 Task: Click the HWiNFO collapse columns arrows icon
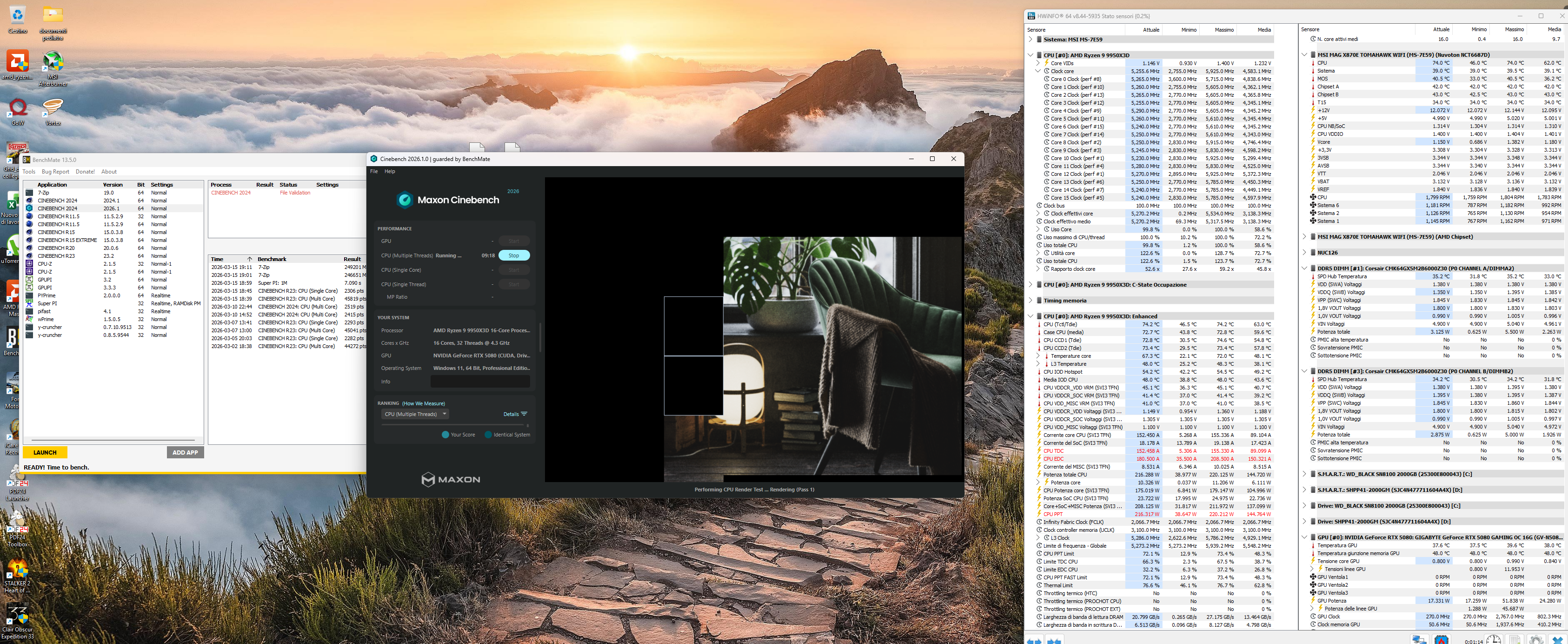1055,641
